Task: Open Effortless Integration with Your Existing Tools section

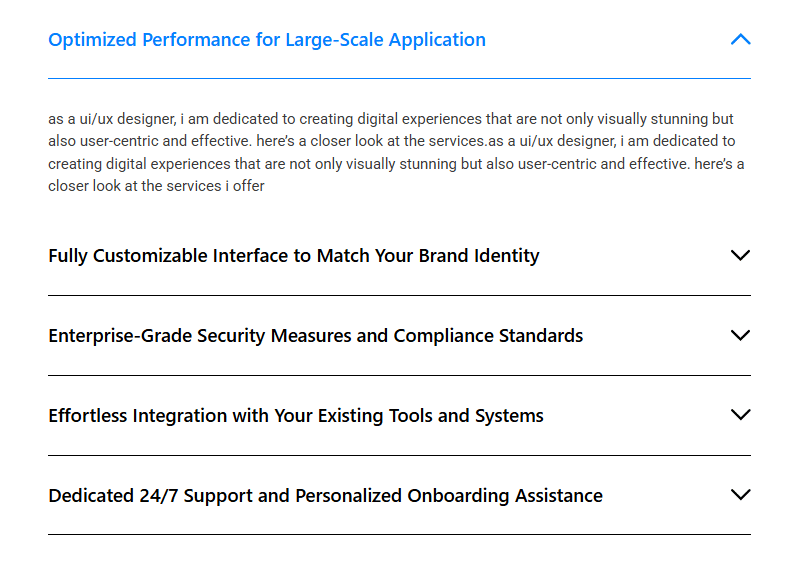Action: point(295,416)
